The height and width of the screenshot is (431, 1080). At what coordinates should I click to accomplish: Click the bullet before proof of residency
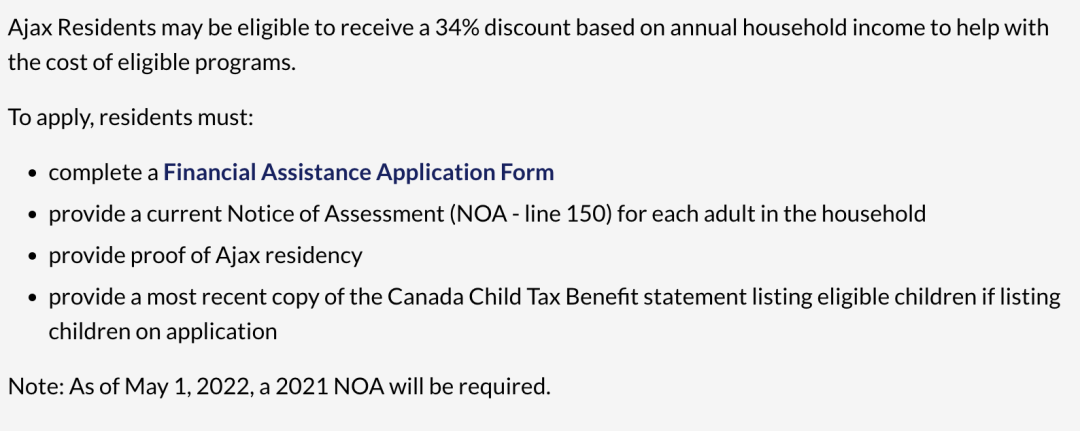pyautogui.click(x=32, y=258)
